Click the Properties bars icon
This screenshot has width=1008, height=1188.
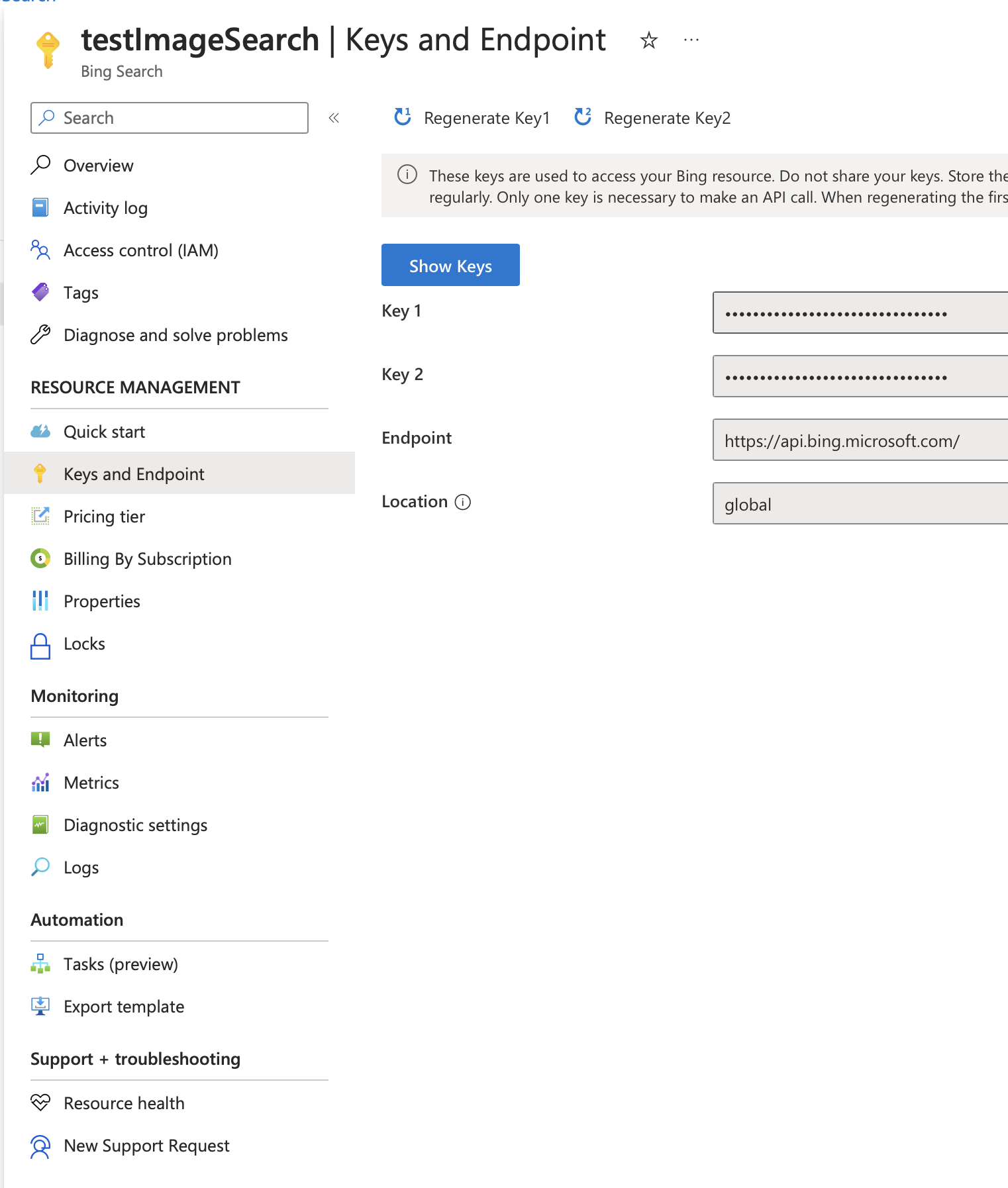tap(40, 601)
